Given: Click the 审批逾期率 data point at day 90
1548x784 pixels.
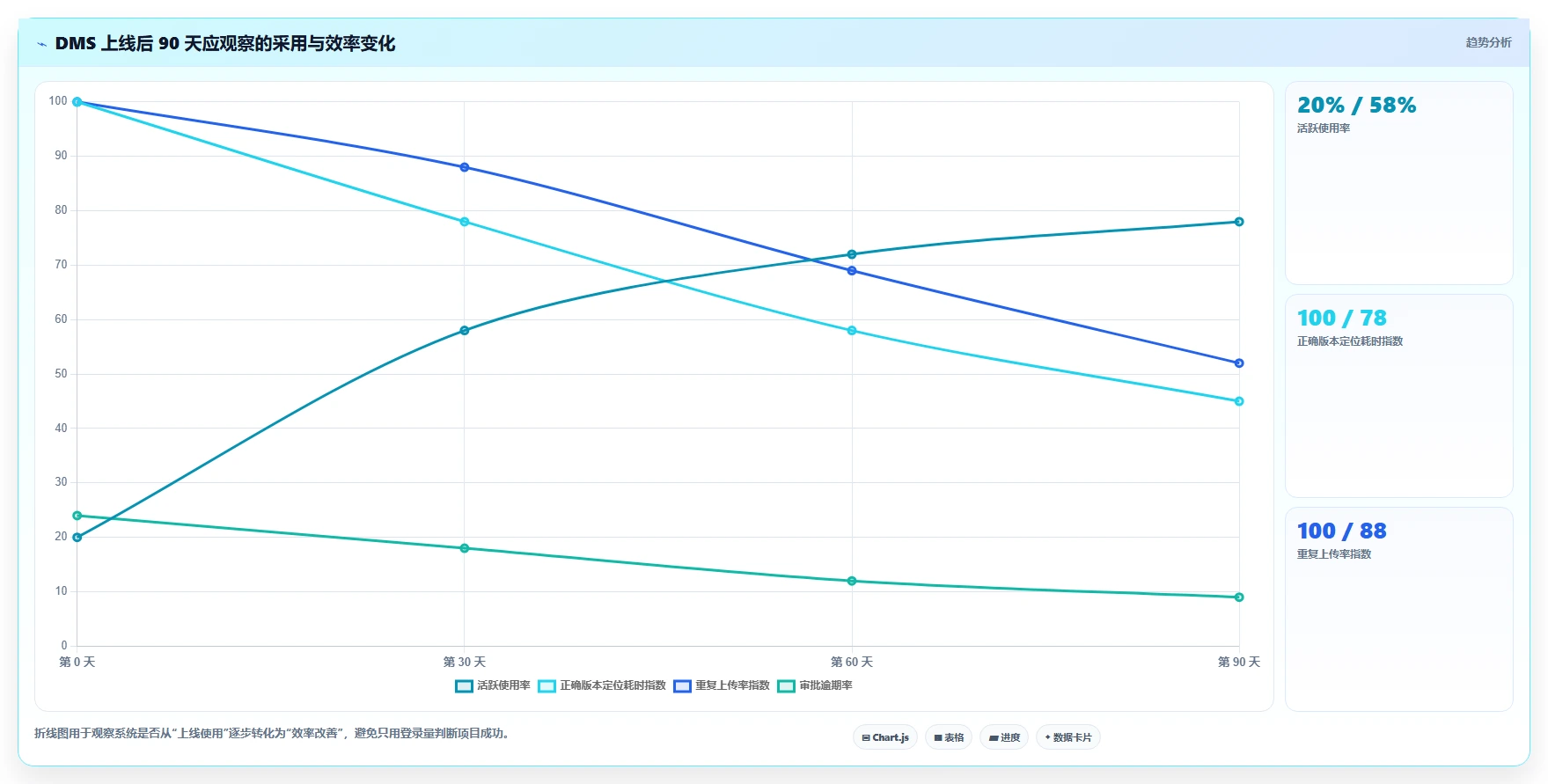Looking at the screenshot, I should 1239,597.
